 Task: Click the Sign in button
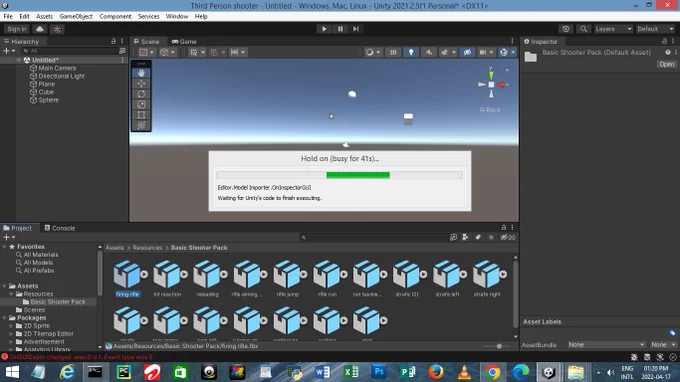coord(17,29)
